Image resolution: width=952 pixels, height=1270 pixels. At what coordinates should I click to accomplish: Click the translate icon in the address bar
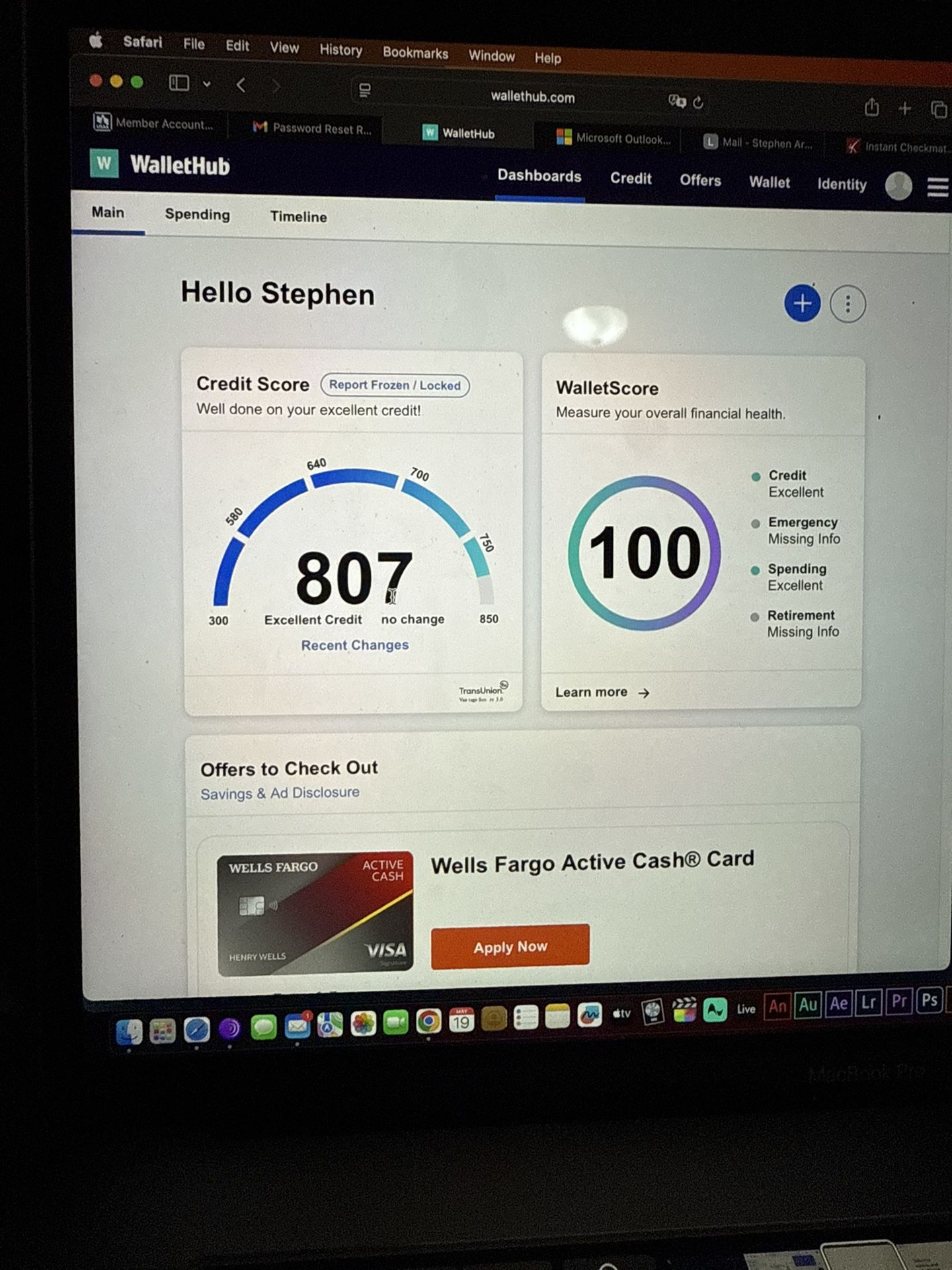point(677,101)
